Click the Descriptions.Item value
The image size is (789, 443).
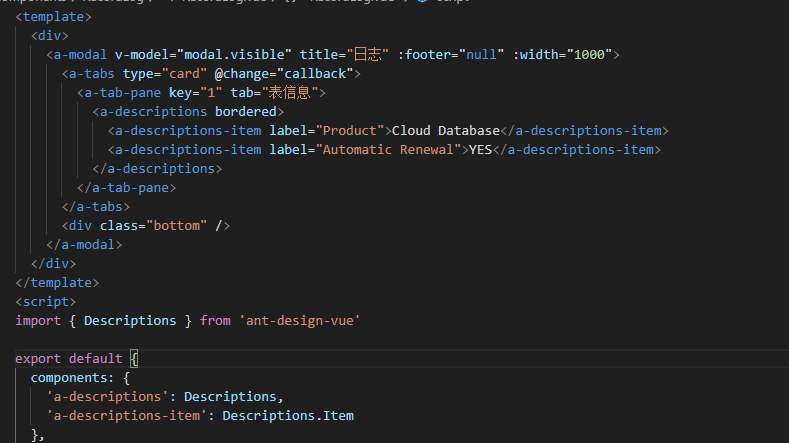pos(288,416)
